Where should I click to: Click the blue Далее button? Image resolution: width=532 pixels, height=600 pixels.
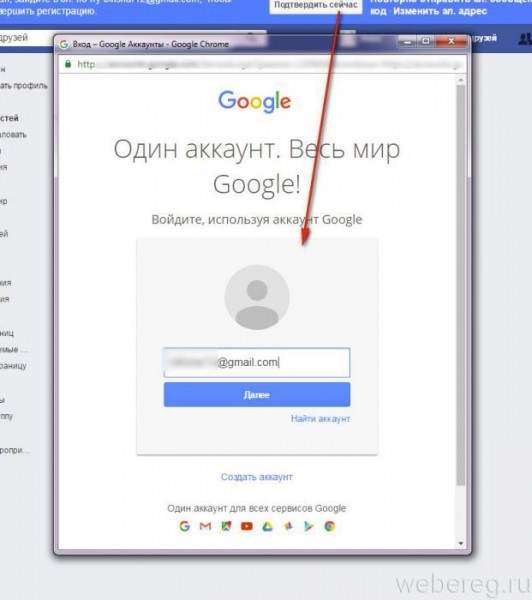pos(257,395)
